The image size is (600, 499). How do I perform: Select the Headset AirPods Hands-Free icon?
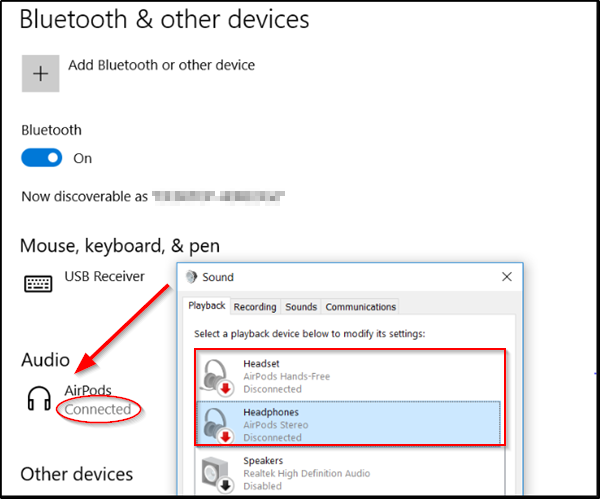click(216, 374)
